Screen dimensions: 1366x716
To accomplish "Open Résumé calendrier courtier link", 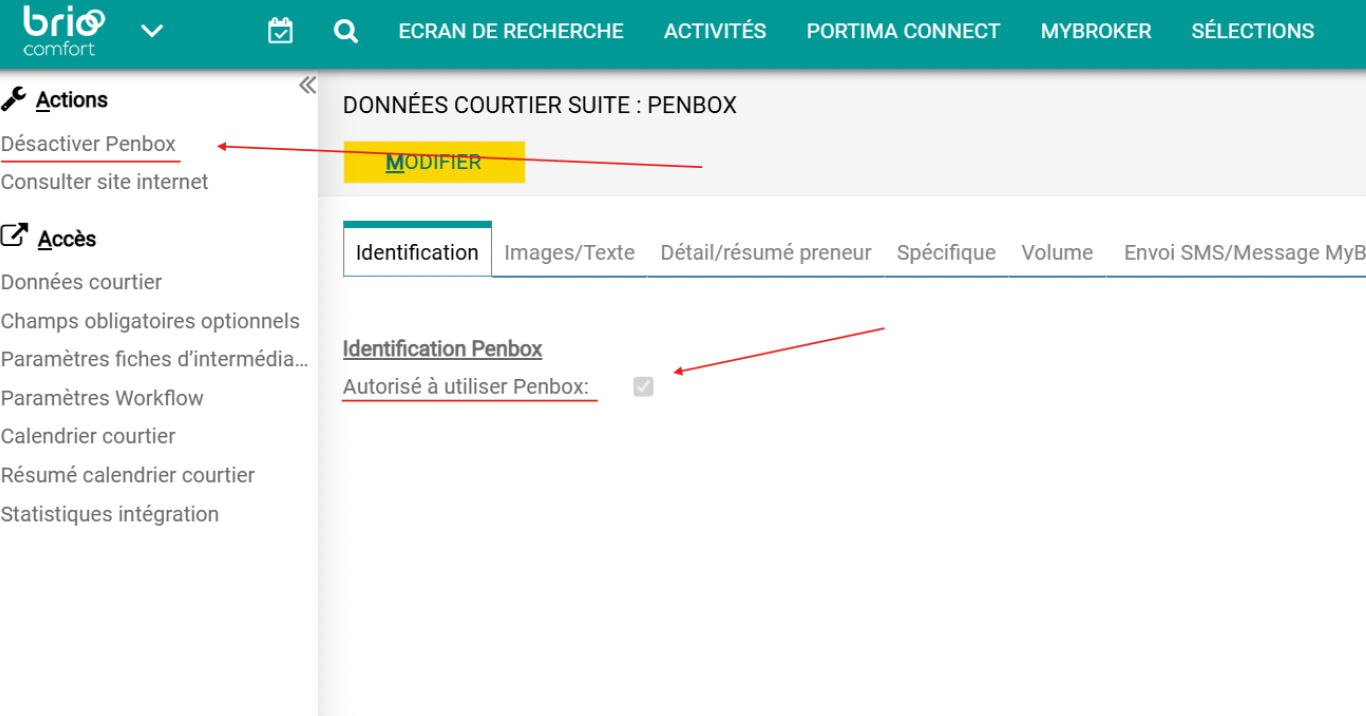I will [x=128, y=475].
